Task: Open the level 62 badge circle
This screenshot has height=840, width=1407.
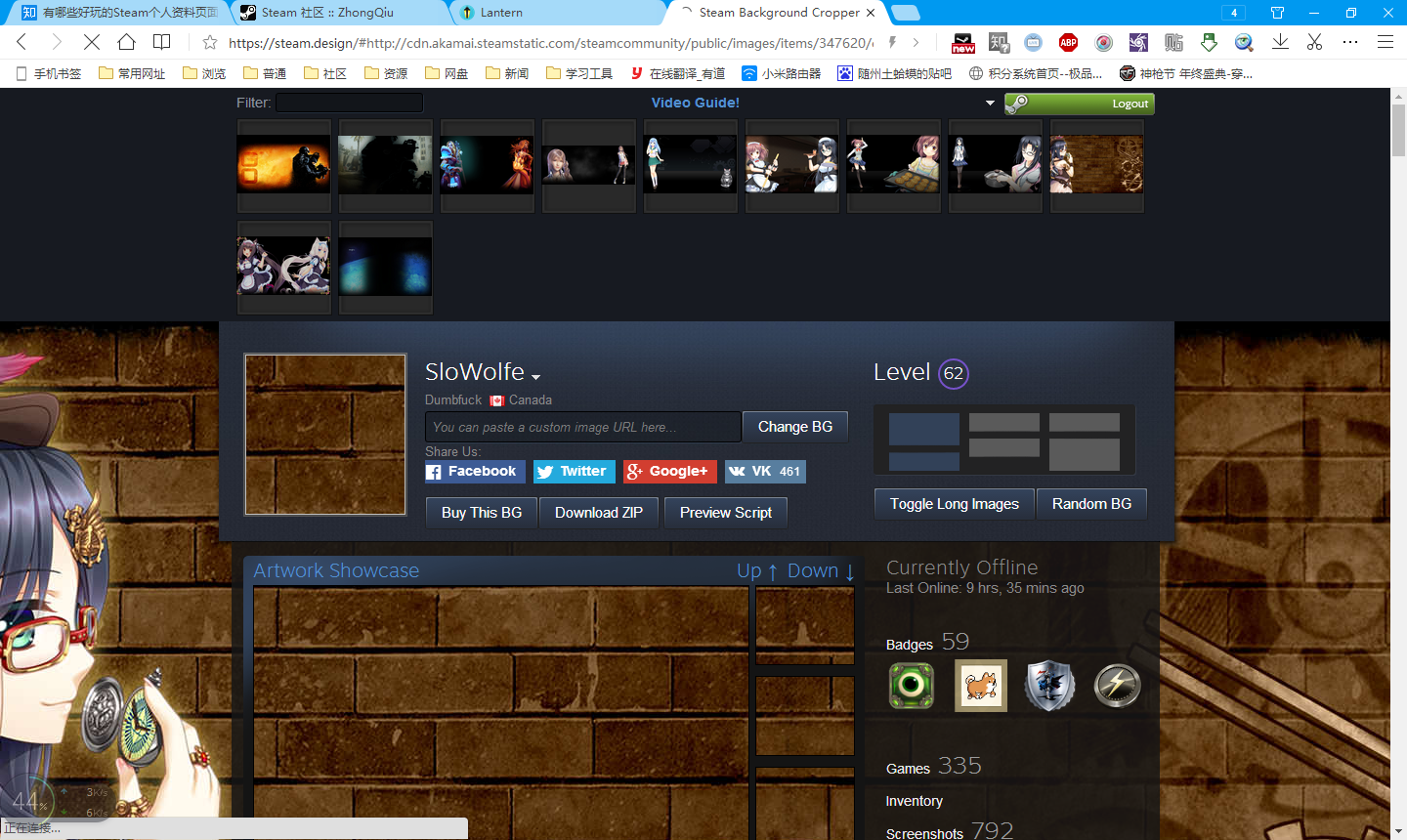Action: pyautogui.click(x=954, y=373)
